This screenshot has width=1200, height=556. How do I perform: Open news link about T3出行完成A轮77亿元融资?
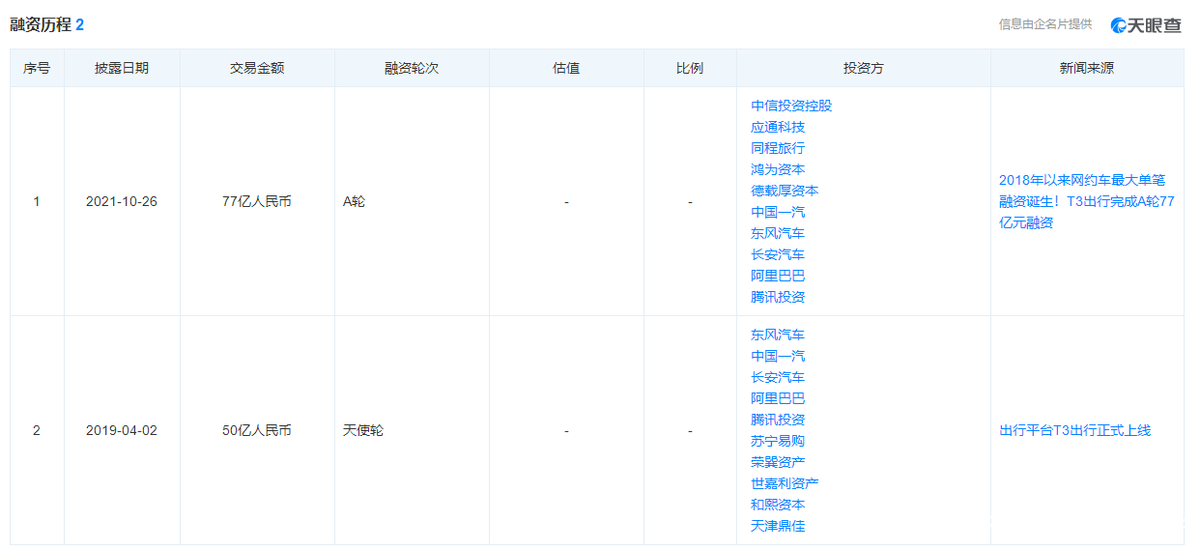1087,201
